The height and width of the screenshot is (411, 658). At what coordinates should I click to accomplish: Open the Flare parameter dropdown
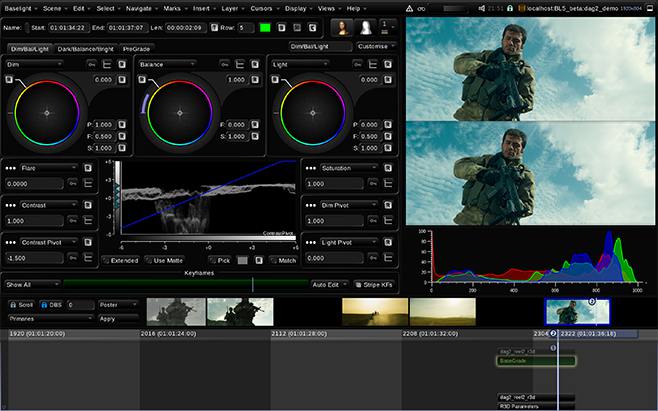point(49,168)
